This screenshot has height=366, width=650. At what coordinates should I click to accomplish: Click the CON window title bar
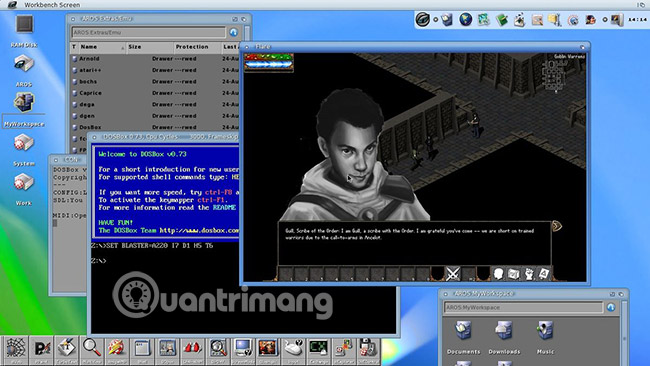(68, 160)
